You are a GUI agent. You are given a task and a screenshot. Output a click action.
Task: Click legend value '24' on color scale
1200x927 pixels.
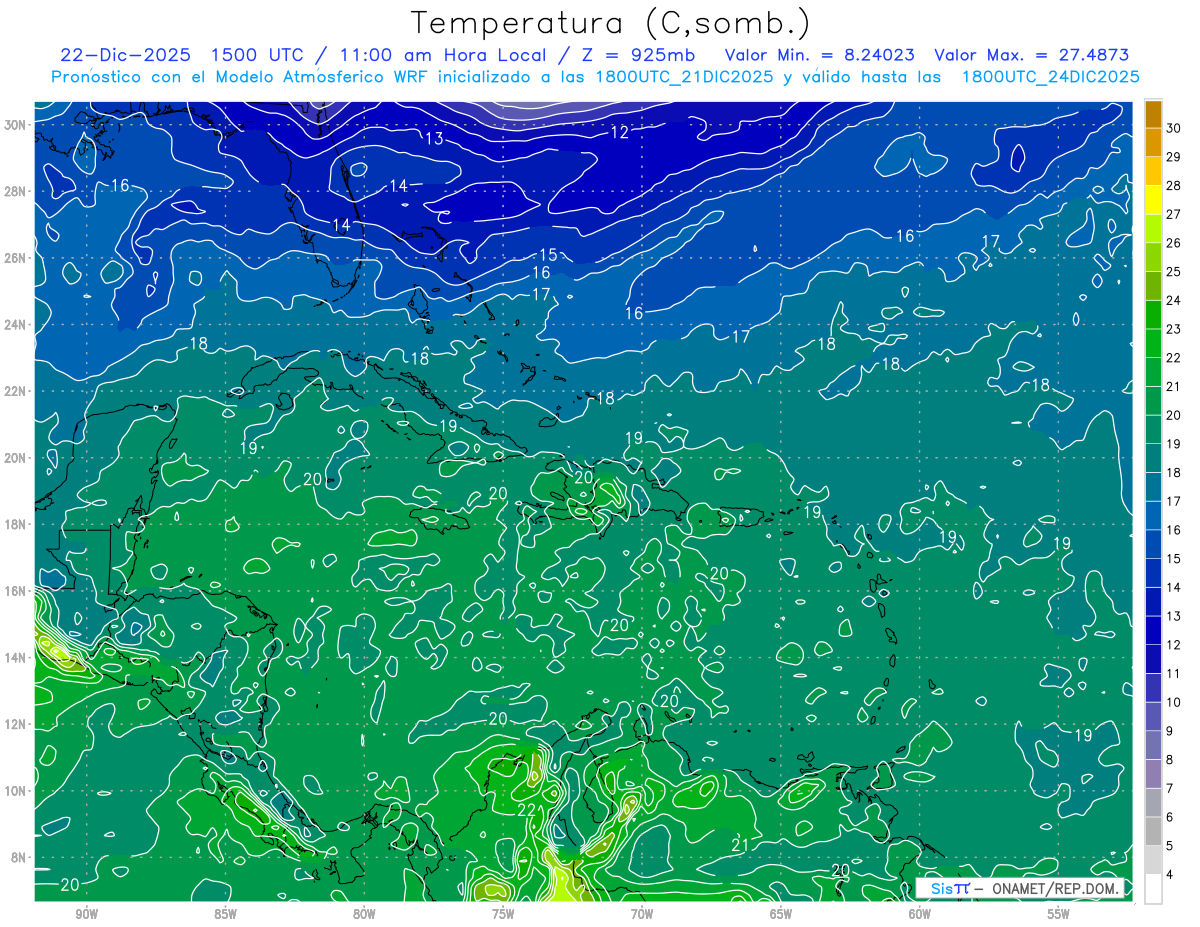coord(1174,300)
